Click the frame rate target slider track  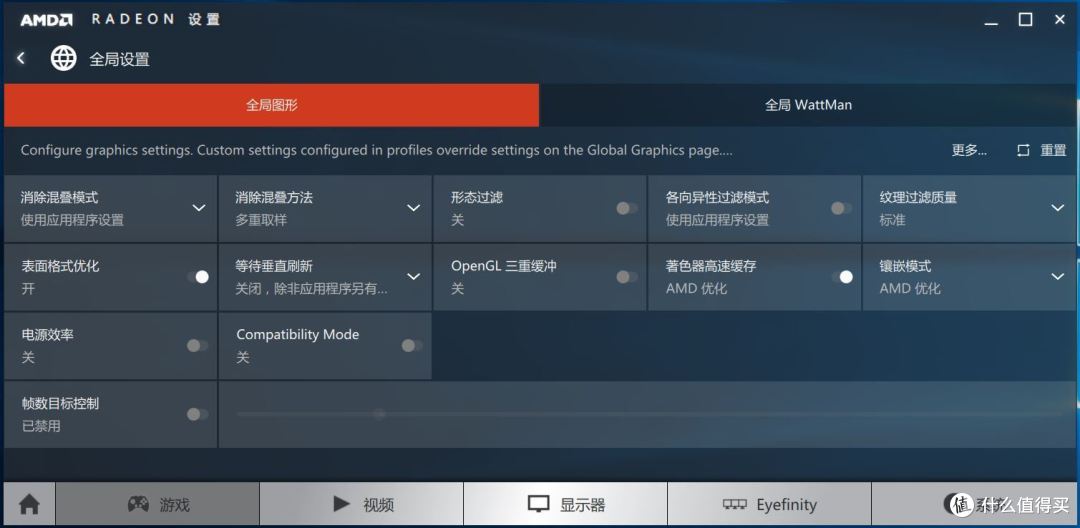(651, 414)
